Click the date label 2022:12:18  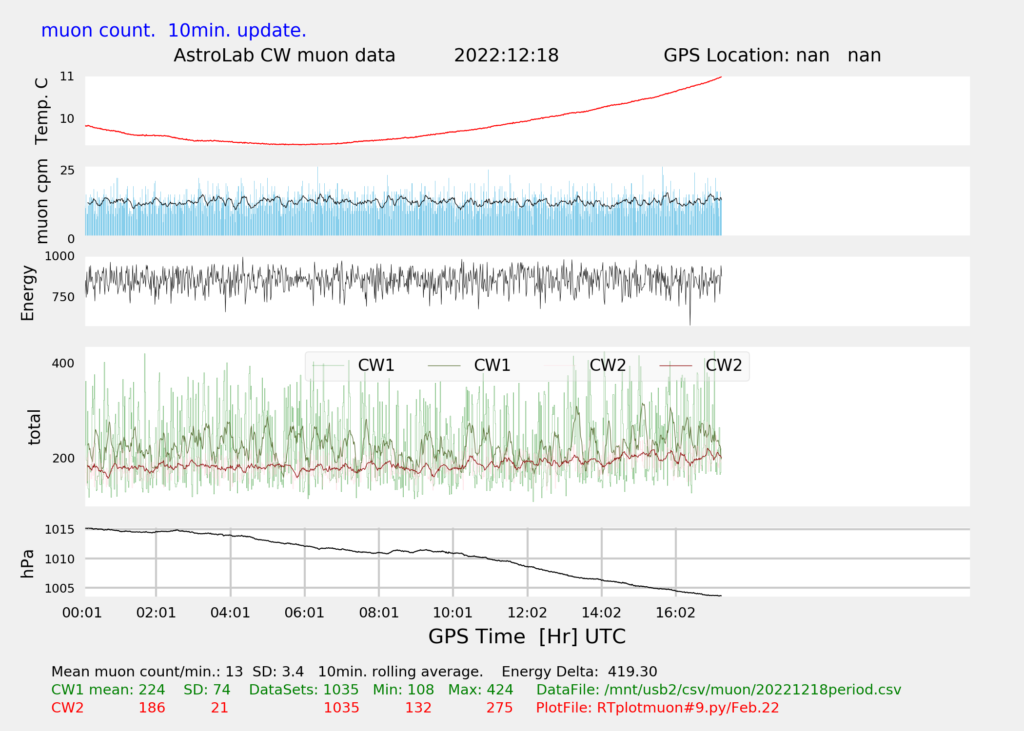pos(506,55)
